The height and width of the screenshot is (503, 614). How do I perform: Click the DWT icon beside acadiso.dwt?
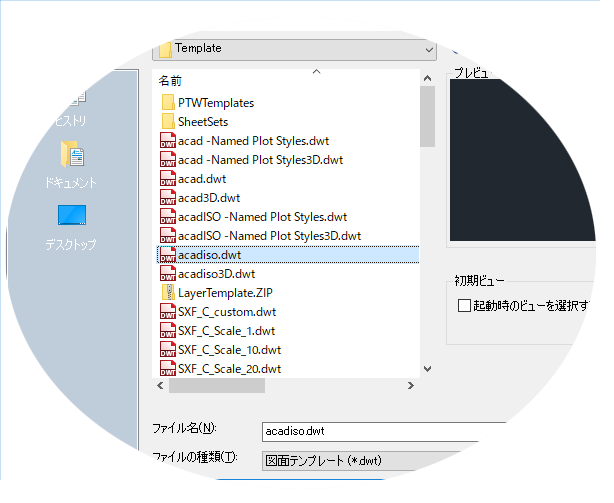(168, 255)
